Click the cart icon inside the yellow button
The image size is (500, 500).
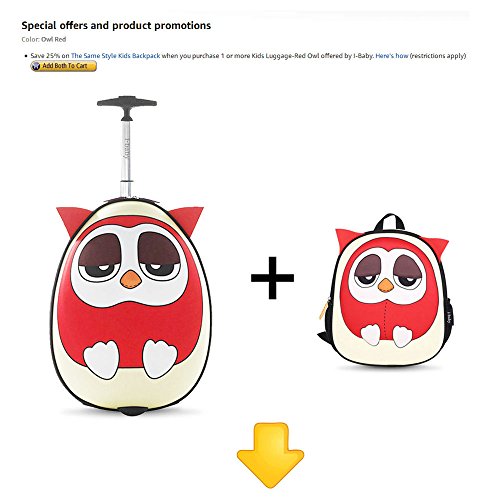point(36,66)
